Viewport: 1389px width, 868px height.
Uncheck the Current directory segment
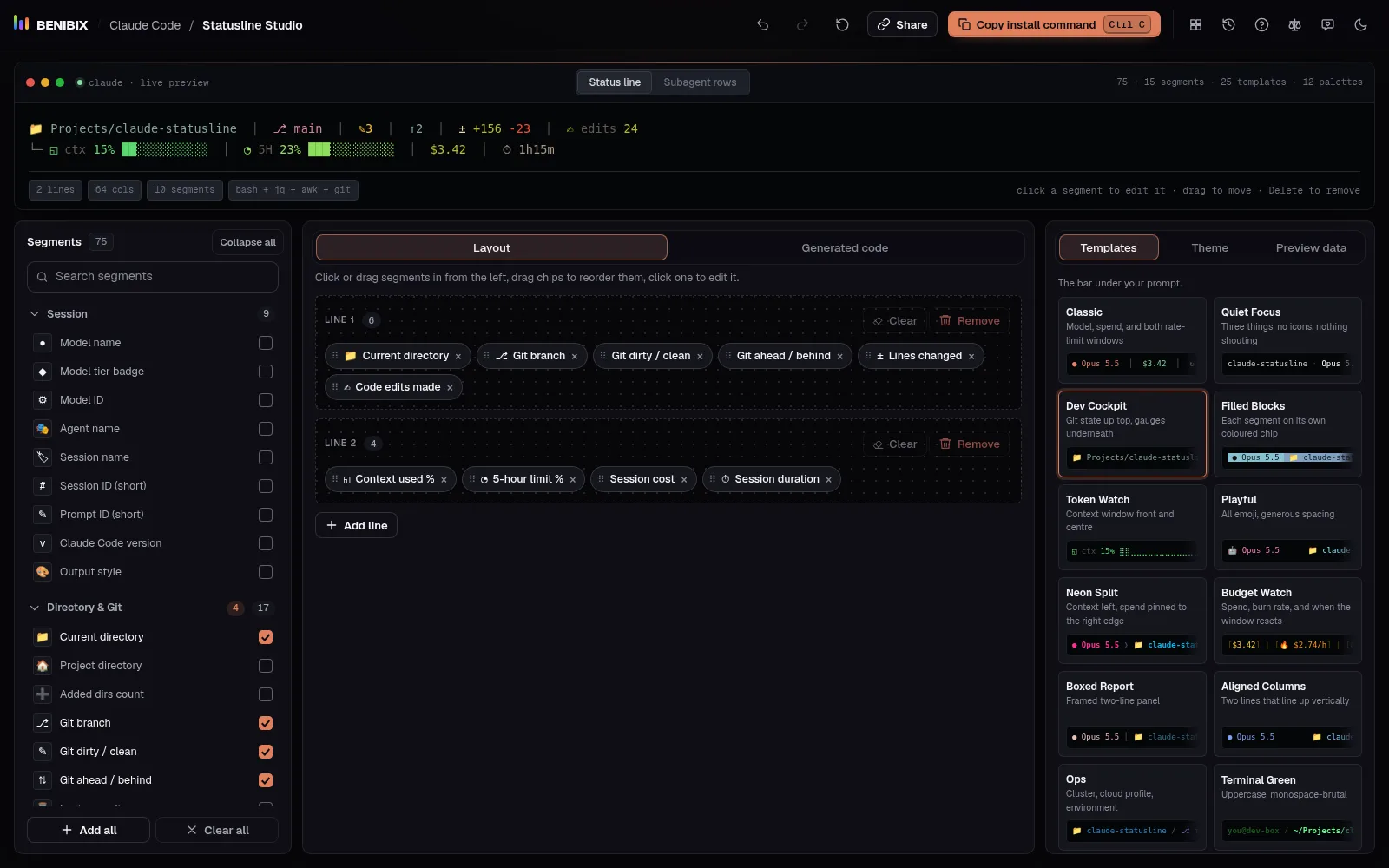[266, 637]
